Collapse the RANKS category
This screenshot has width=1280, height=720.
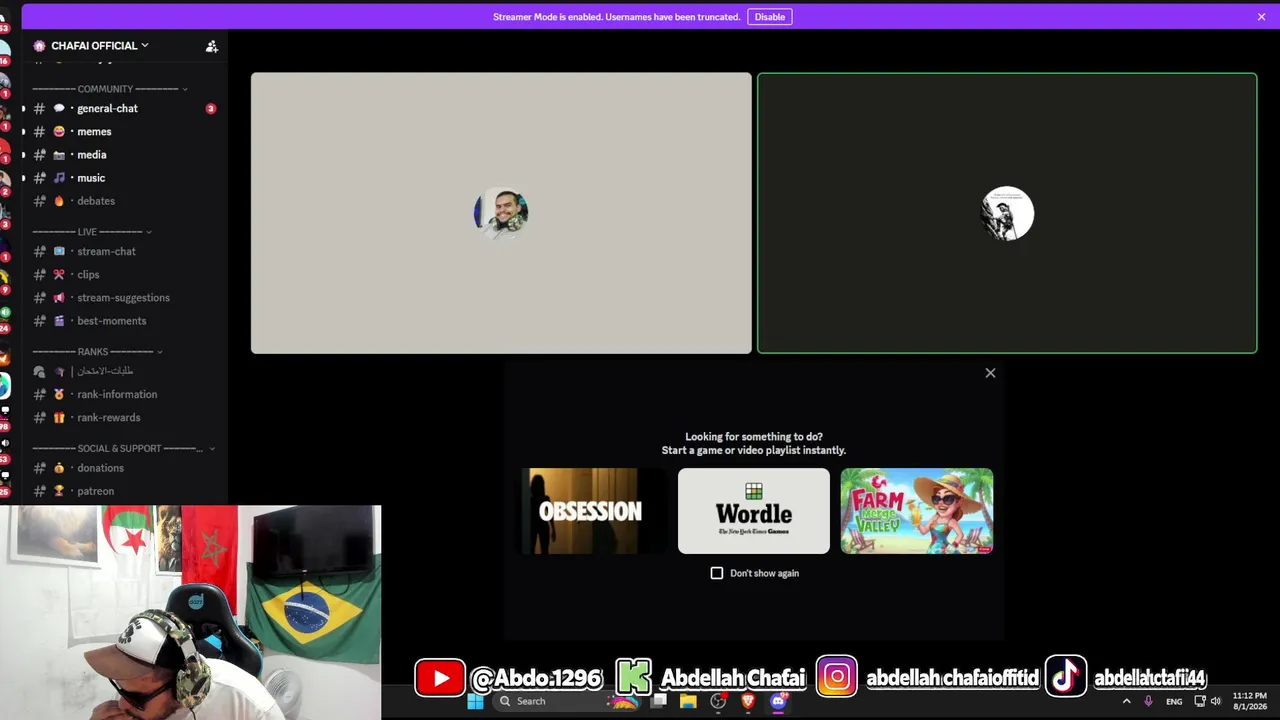coord(97,352)
